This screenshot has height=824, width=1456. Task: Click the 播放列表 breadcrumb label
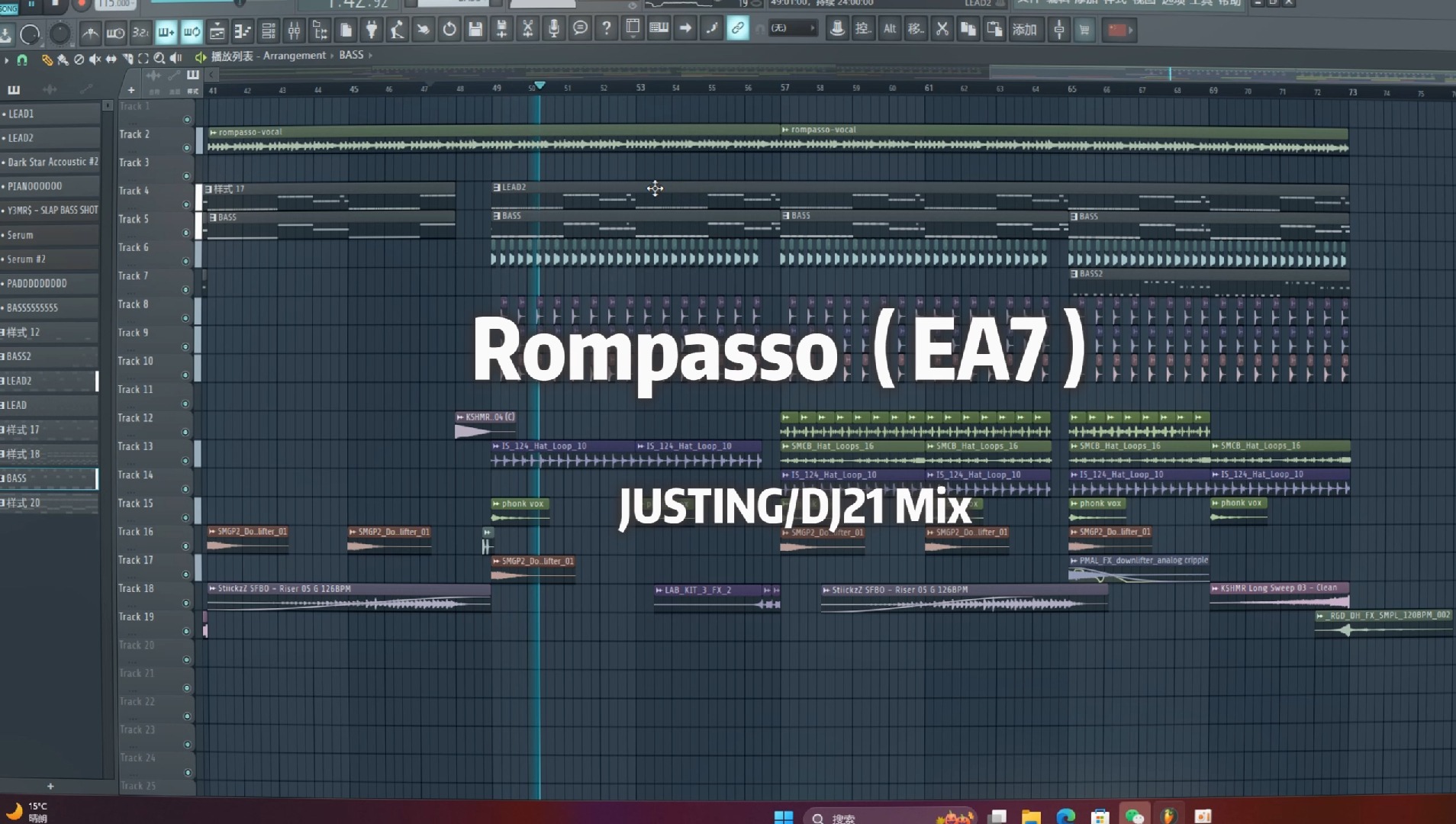232,56
